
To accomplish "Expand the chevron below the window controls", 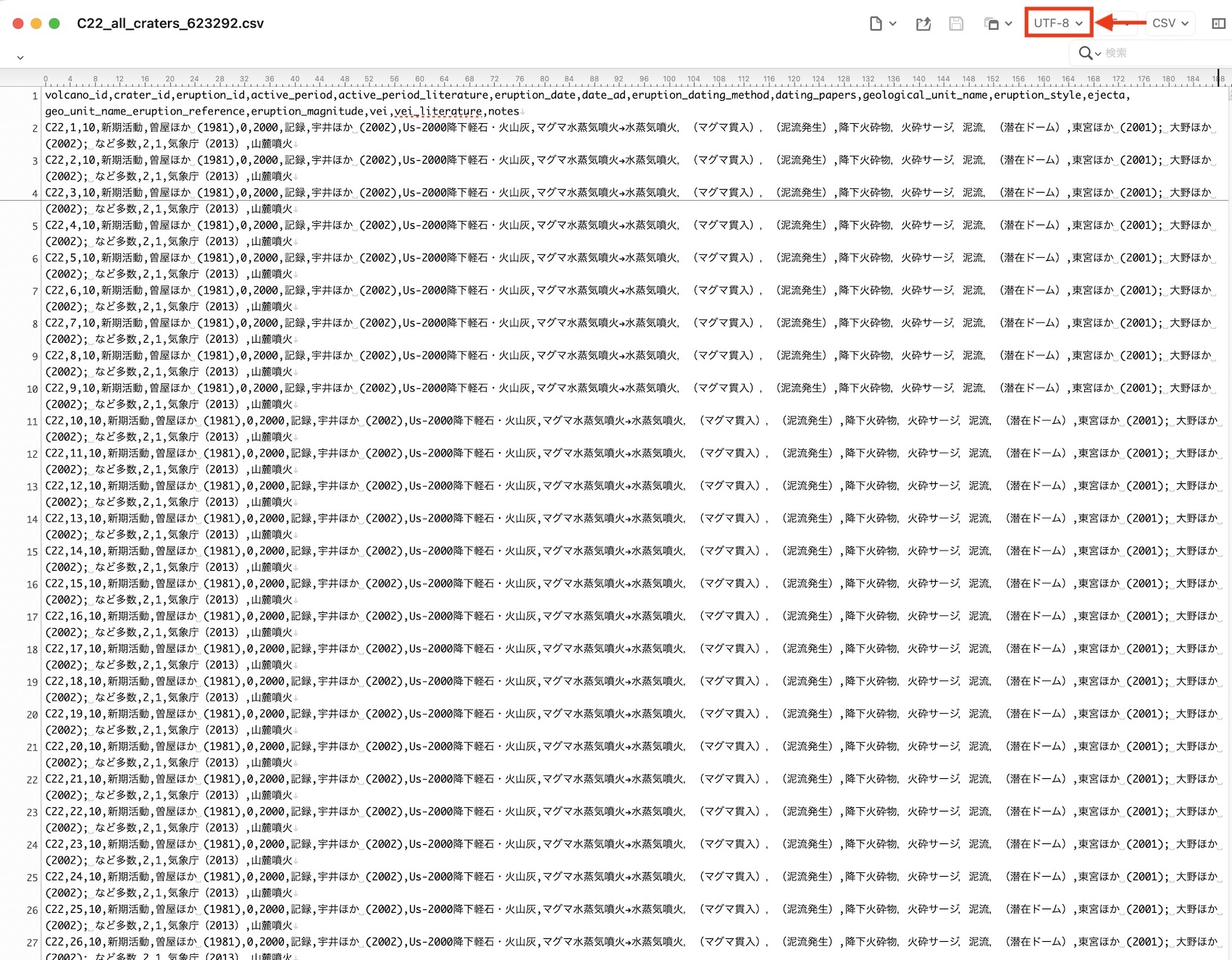I will (x=20, y=57).
